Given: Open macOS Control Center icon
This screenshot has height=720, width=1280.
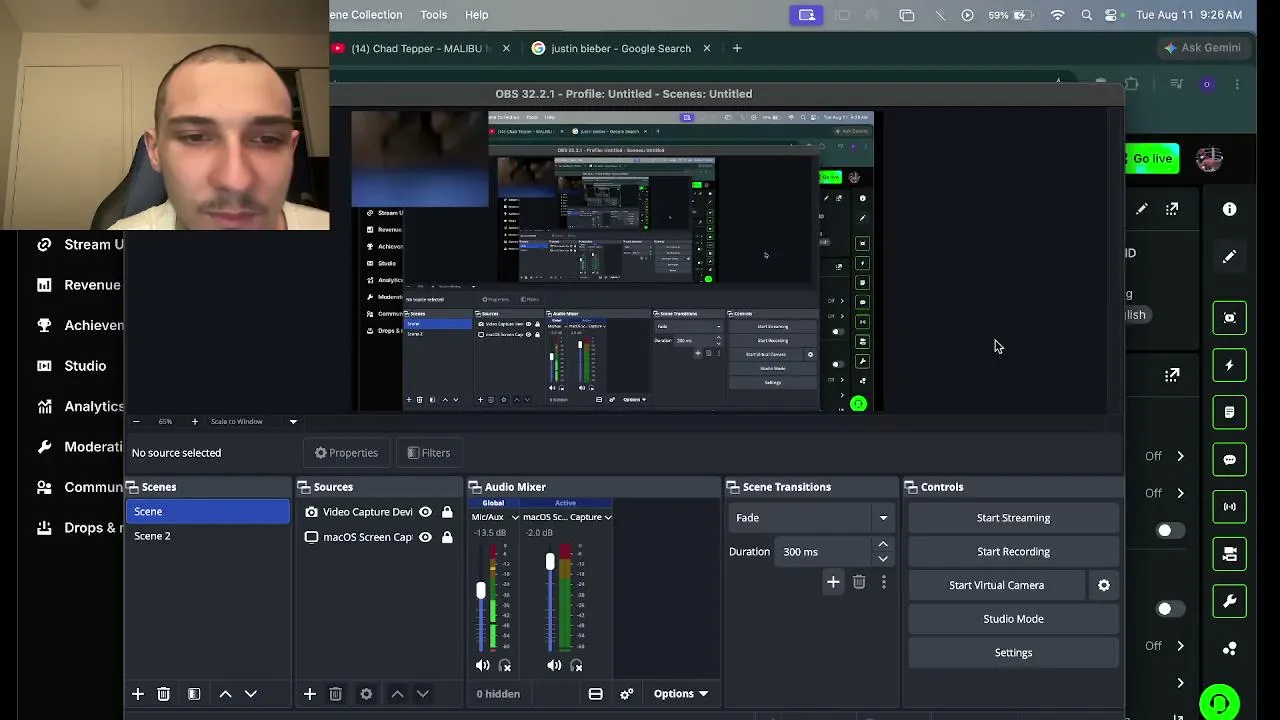Looking at the screenshot, I should point(1112,15).
